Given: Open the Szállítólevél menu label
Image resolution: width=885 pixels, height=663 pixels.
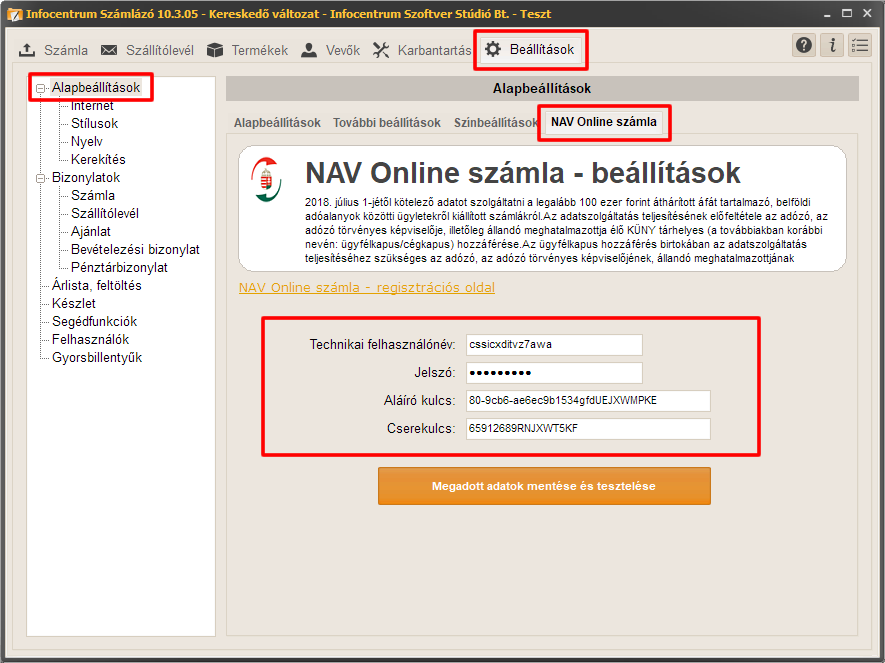Looking at the screenshot, I should pyautogui.click(x=160, y=50).
